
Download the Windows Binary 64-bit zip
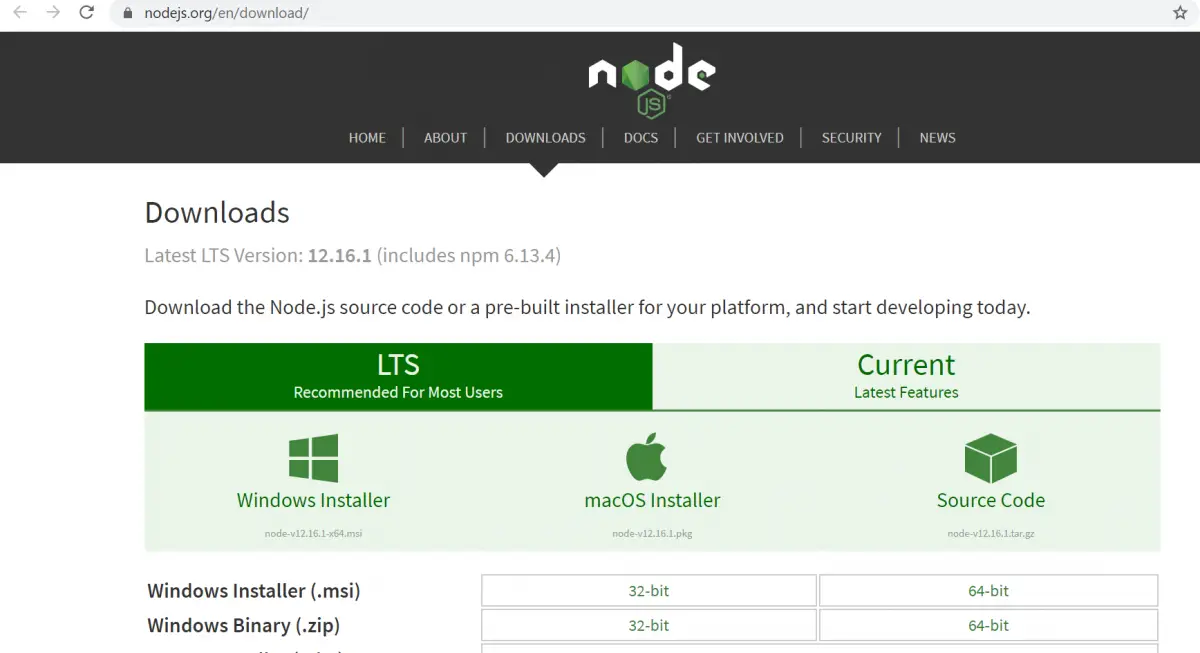(988, 626)
